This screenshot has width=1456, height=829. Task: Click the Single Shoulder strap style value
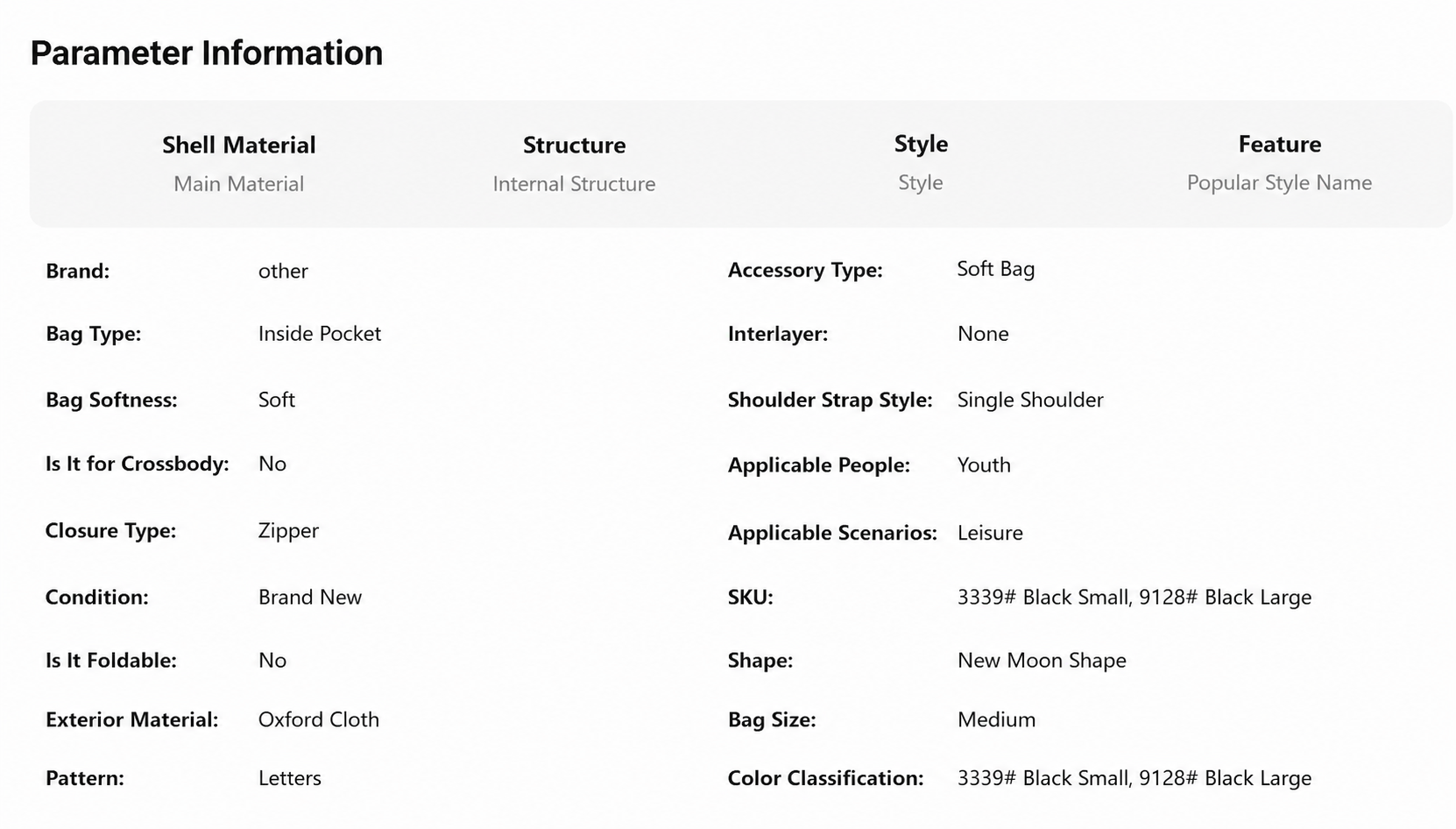pos(1030,400)
